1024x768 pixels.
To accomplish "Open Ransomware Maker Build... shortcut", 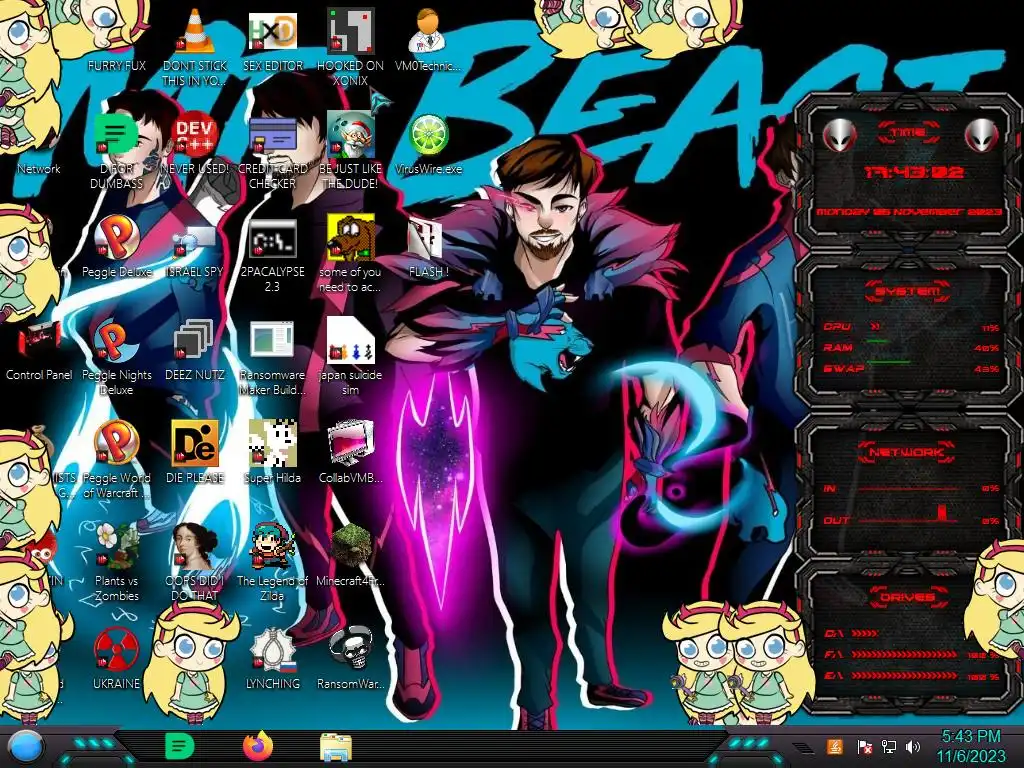I will pos(272,341).
